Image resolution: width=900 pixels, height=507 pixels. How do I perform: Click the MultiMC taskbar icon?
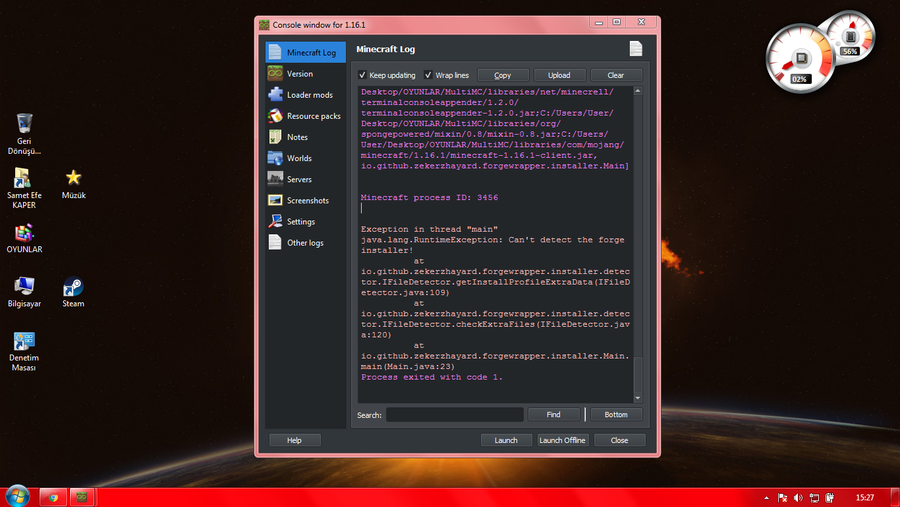[x=82, y=497]
